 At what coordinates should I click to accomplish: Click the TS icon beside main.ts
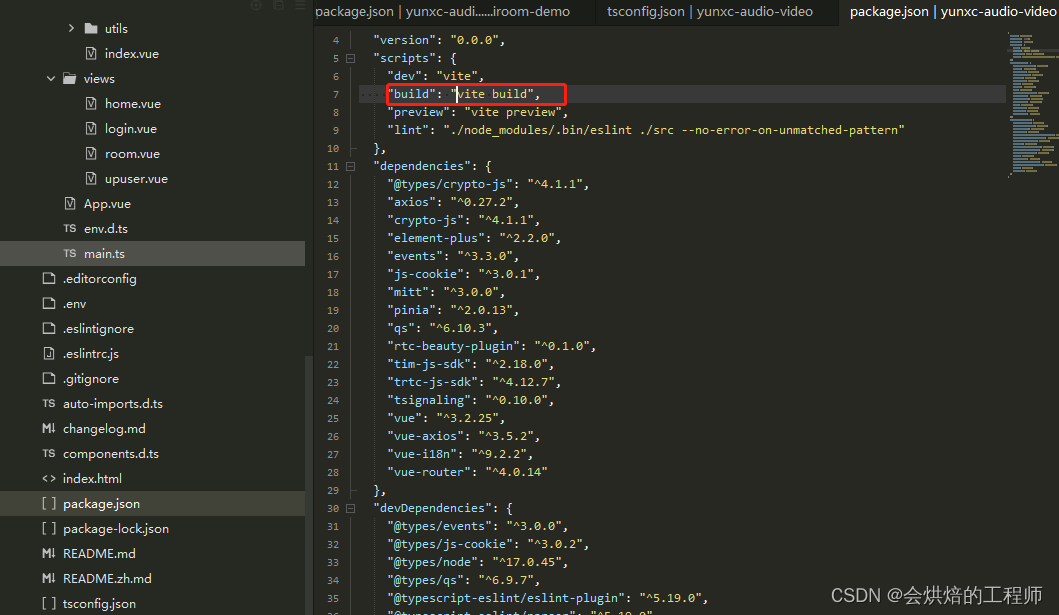coord(70,253)
